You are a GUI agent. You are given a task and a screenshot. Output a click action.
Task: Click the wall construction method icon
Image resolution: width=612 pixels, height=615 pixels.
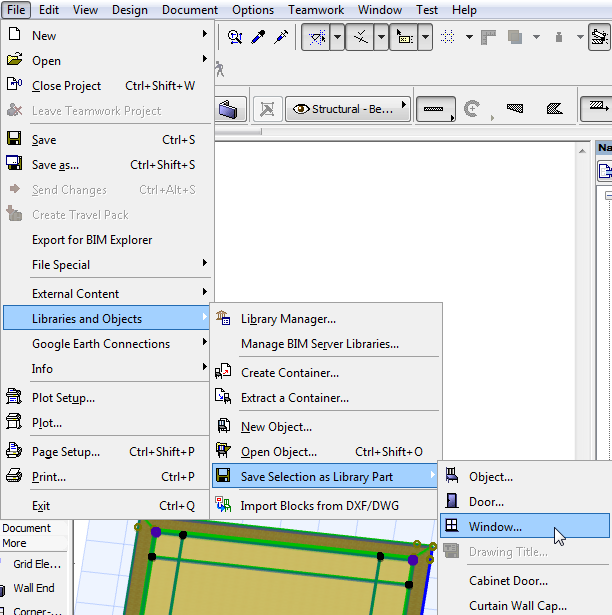(x=597, y=109)
